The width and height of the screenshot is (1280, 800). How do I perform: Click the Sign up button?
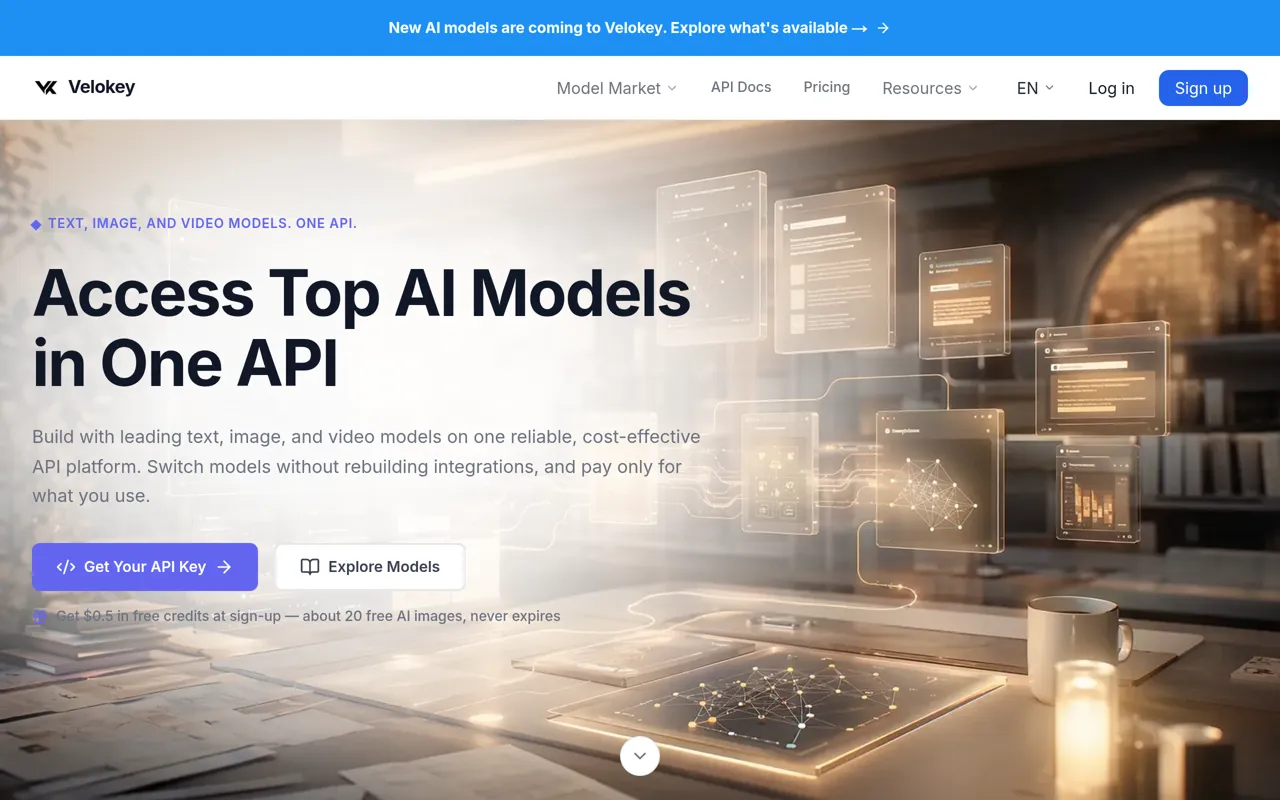coord(1203,88)
